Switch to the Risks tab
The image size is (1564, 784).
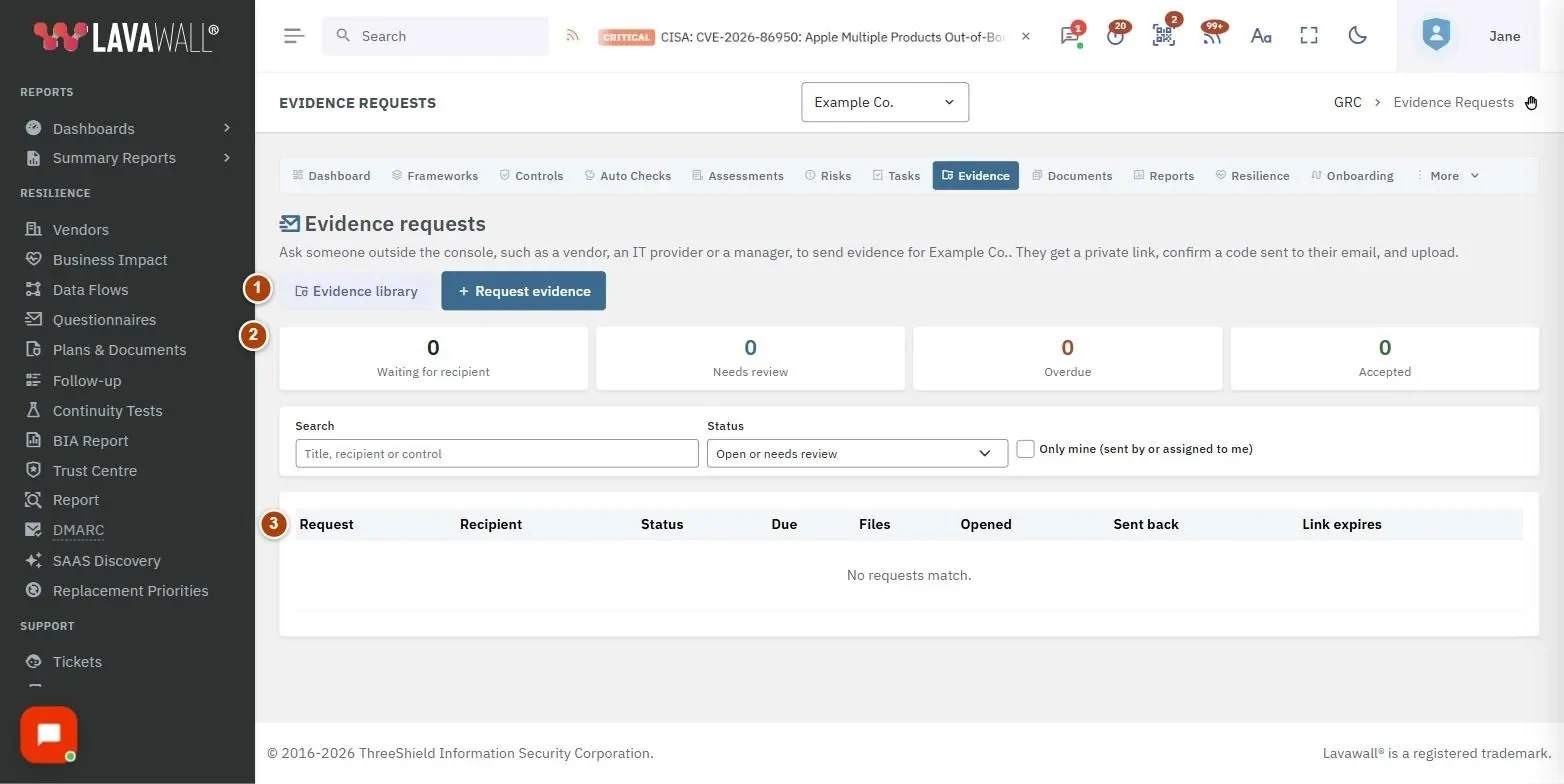(x=828, y=175)
